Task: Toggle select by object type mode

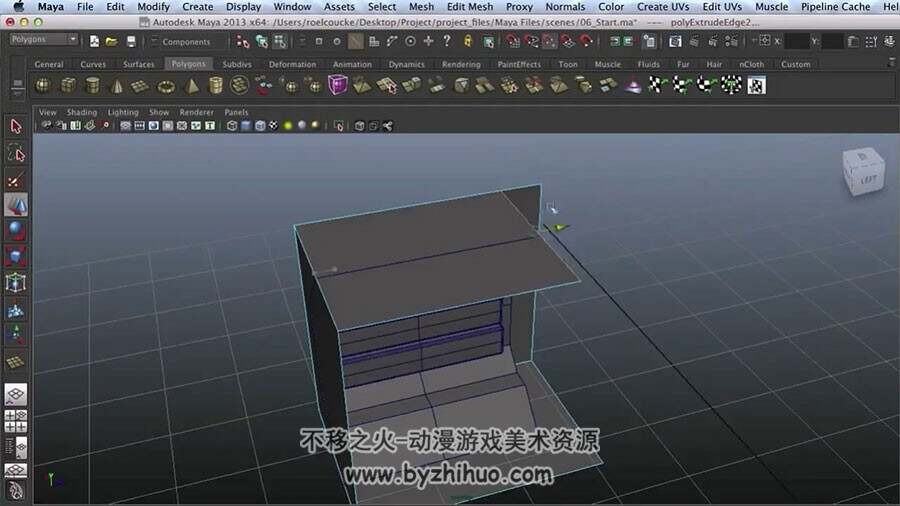Action: pos(261,42)
